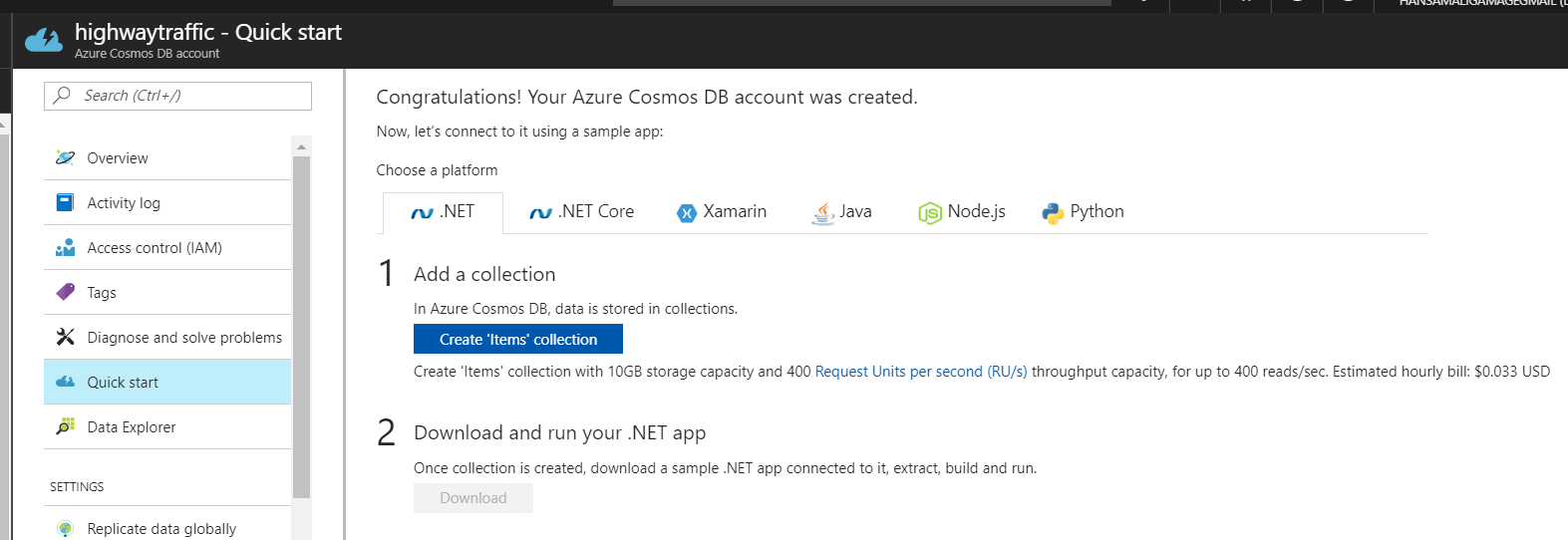Screen dimensions: 1568x540
Task: Choose the Node.js platform tab
Action: [x=962, y=212]
